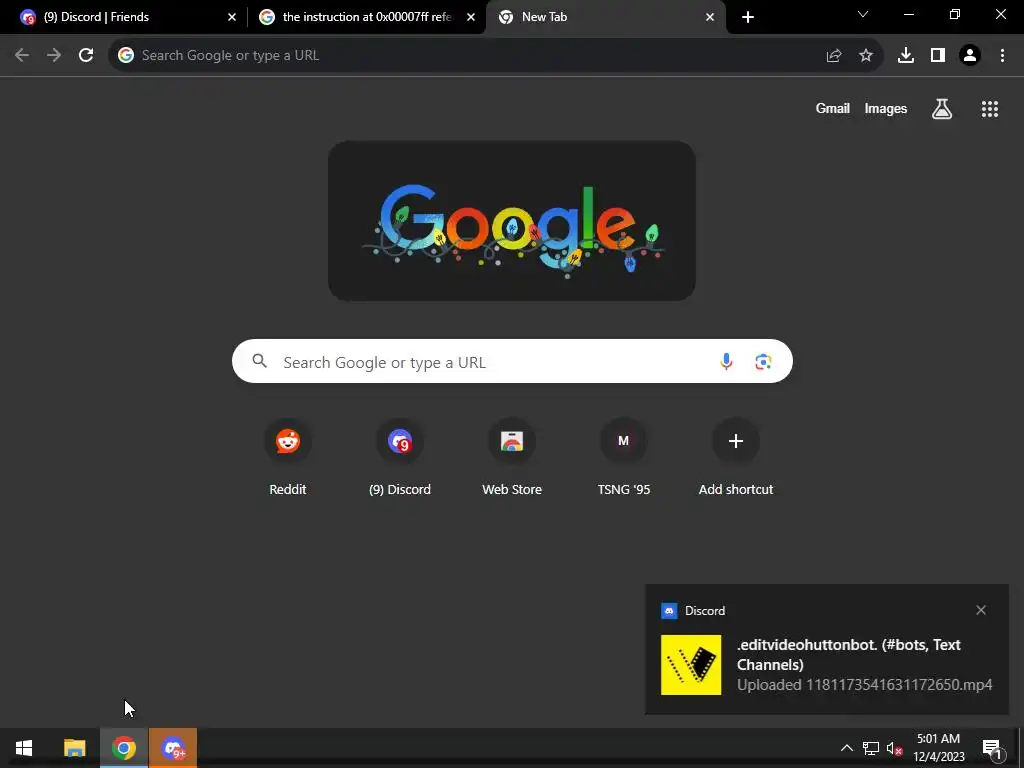
Task: Open Search Labs flask icon
Action: click(942, 109)
